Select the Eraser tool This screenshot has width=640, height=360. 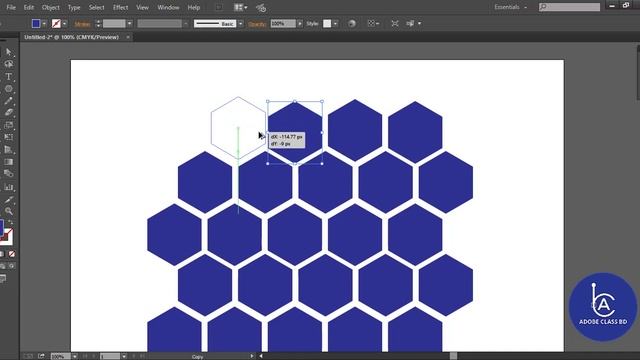[9, 113]
